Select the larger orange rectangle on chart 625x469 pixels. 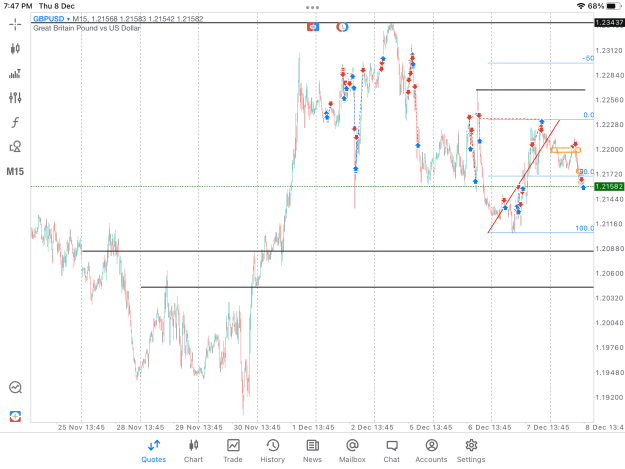[565, 150]
